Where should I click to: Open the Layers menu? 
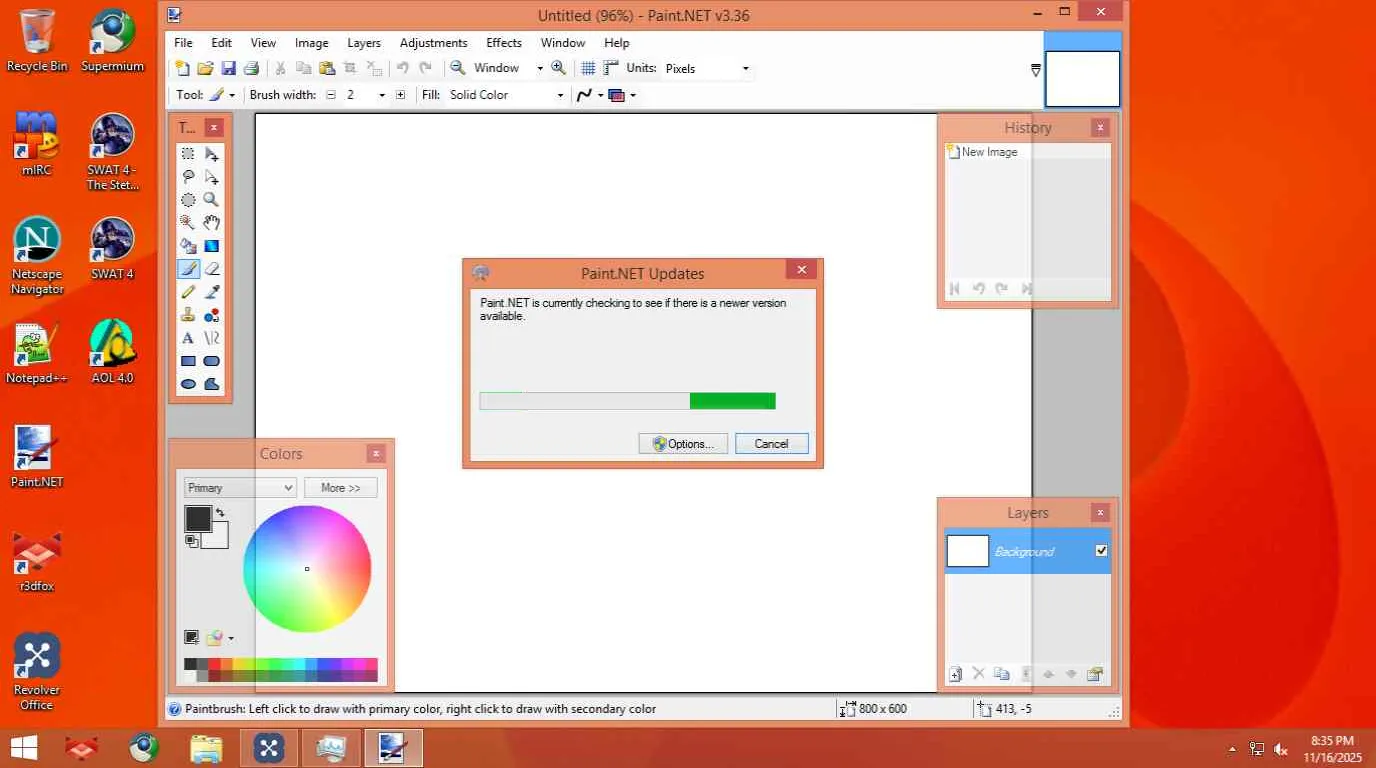364,43
